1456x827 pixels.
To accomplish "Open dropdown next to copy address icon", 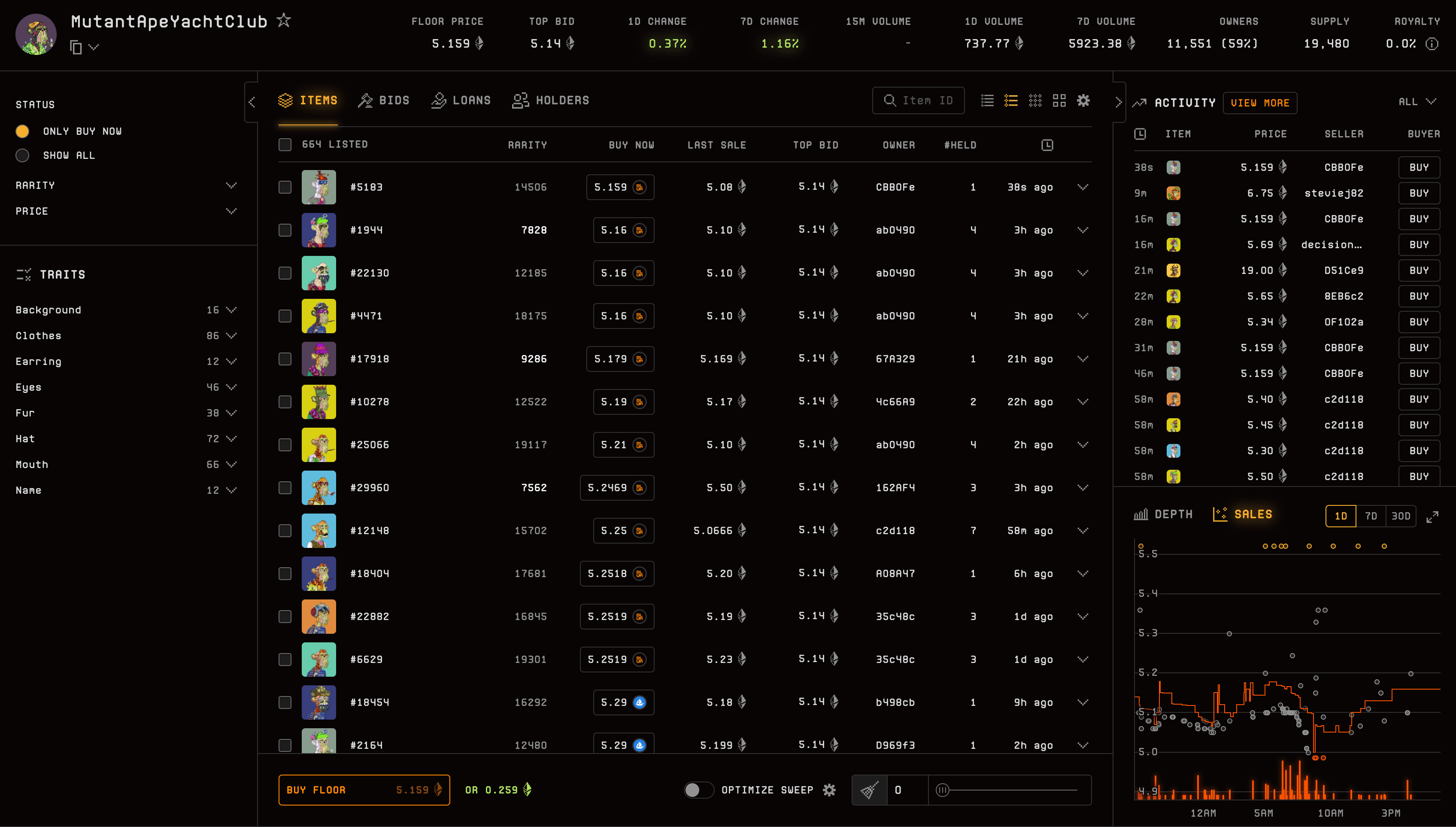I will point(94,47).
